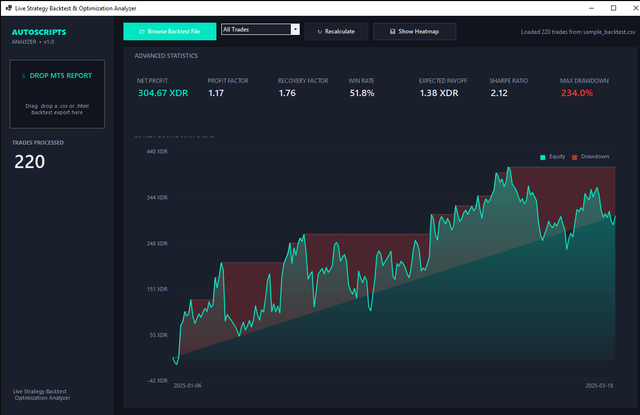This screenshot has height=415, width=640.
Task: Click the download arrow icon beside Drop MT5 Report
Action: coord(24,75)
